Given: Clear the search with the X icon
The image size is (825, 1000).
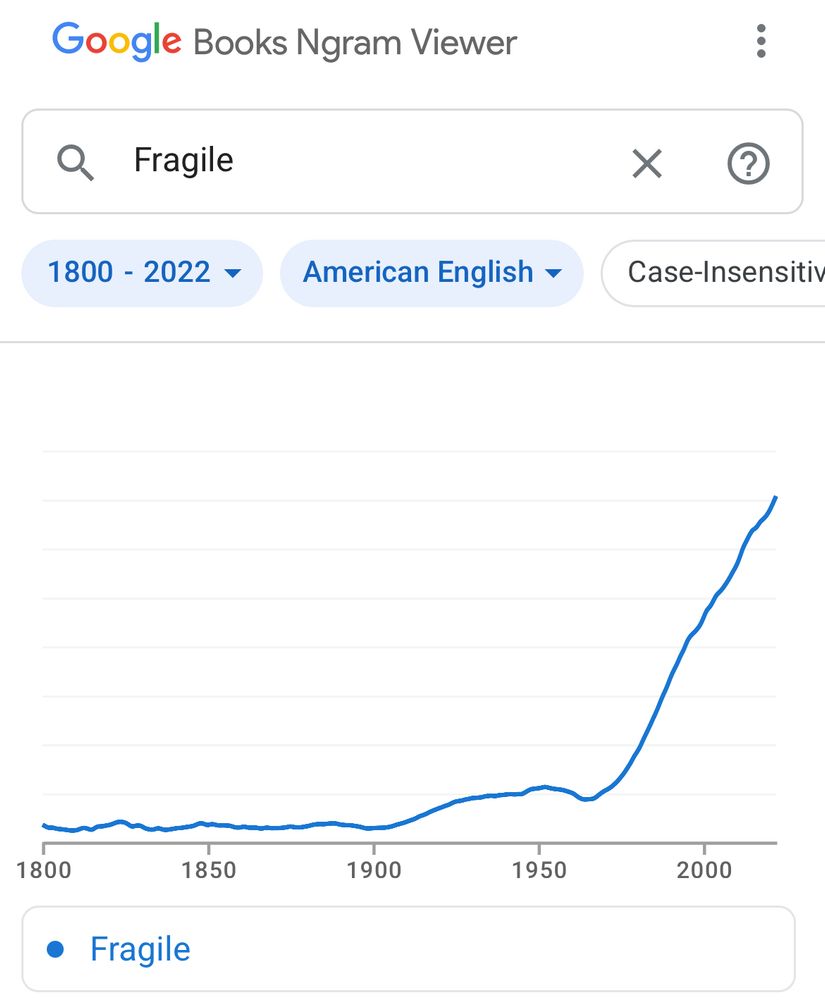Looking at the screenshot, I should tap(647, 163).
